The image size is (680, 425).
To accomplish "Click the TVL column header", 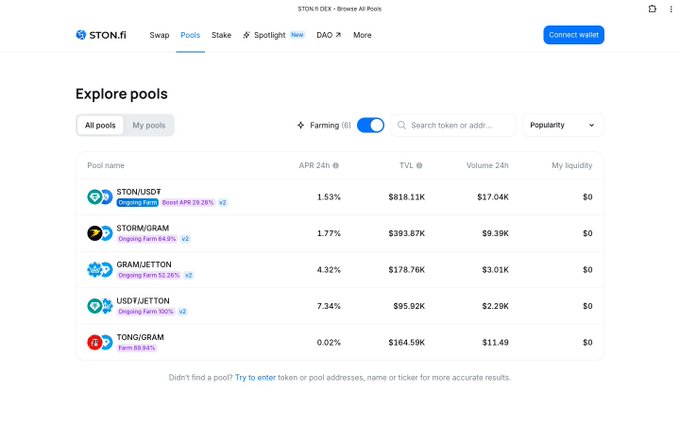I will point(406,165).
